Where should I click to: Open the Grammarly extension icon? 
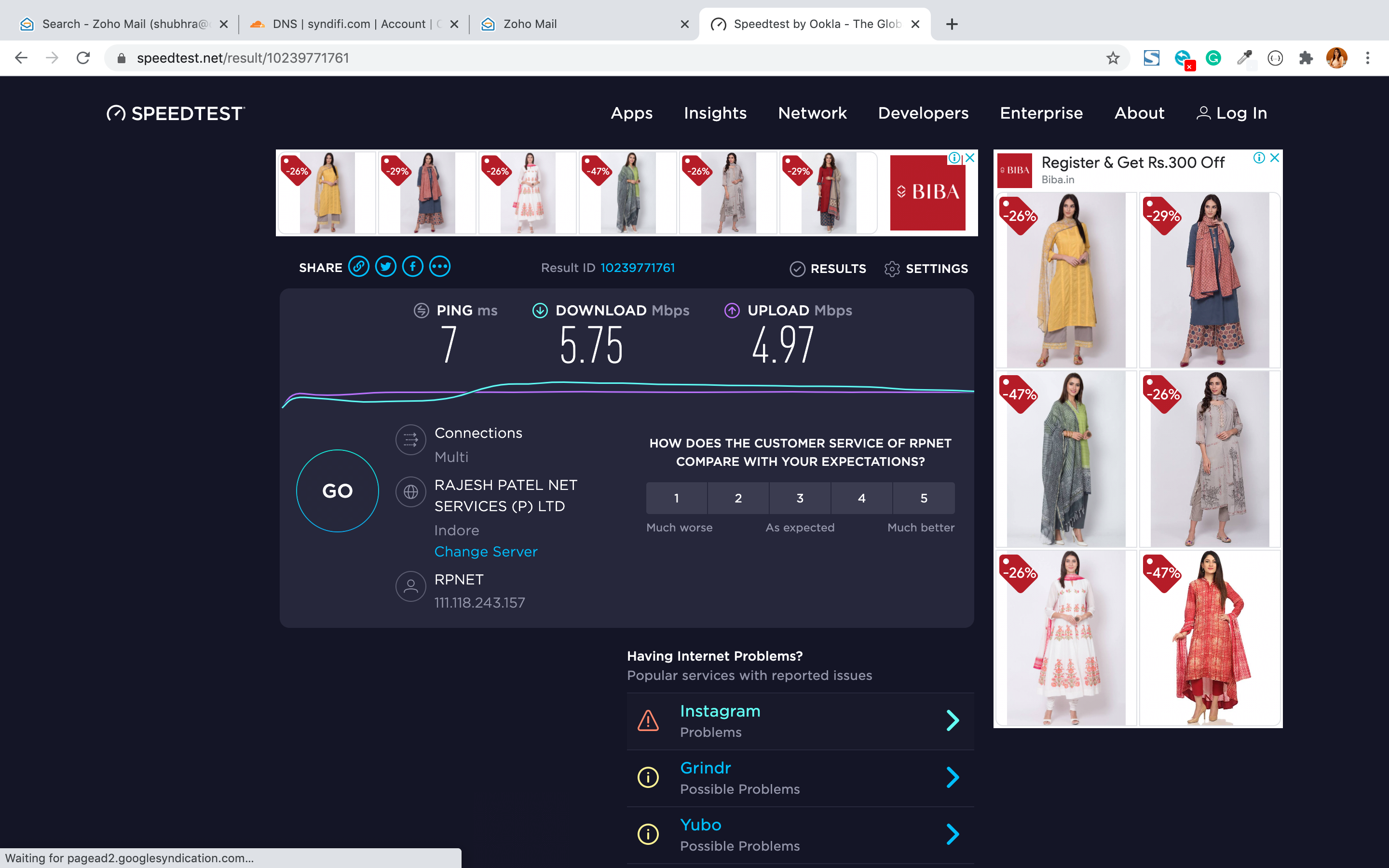(x=1213, y=58)
